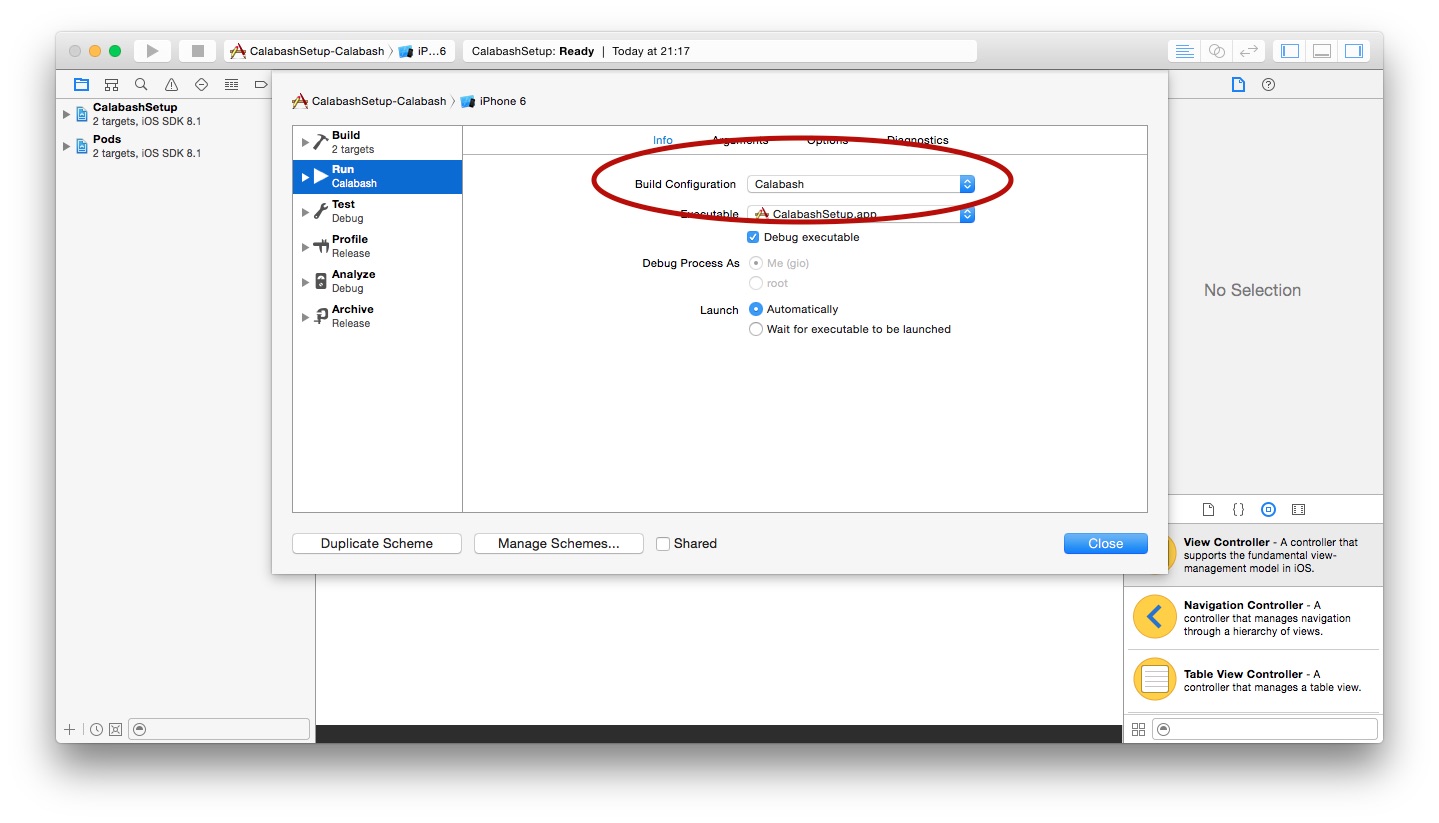Open the Debug navigator icon
Viewport: 1439px width, 823px height.
coord(231,84)
